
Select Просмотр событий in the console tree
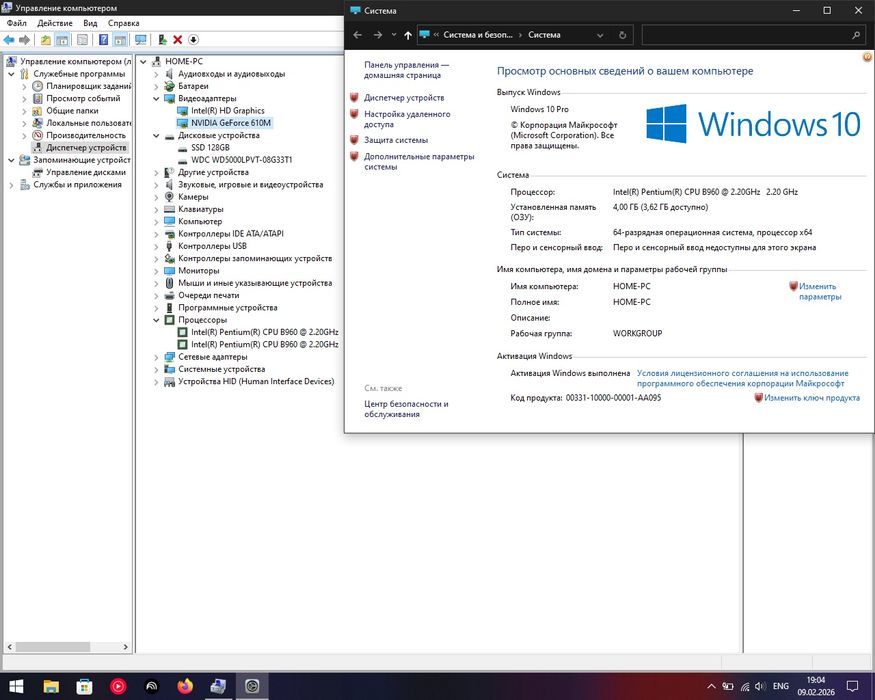[83, 98]
